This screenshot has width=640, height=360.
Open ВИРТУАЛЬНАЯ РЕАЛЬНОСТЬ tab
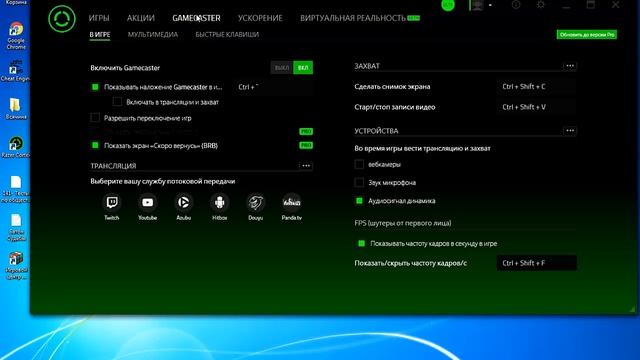pyautogui.click(x=353, y=18)
